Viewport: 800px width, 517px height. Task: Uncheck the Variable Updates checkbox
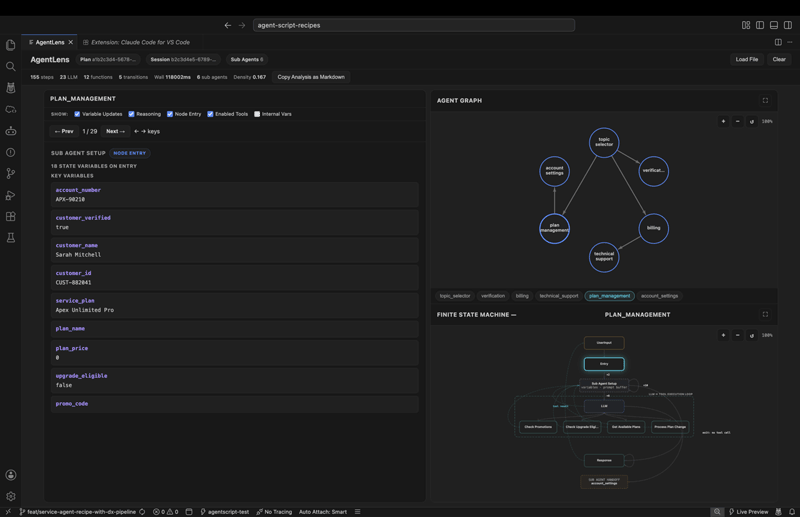click(77, 114)
